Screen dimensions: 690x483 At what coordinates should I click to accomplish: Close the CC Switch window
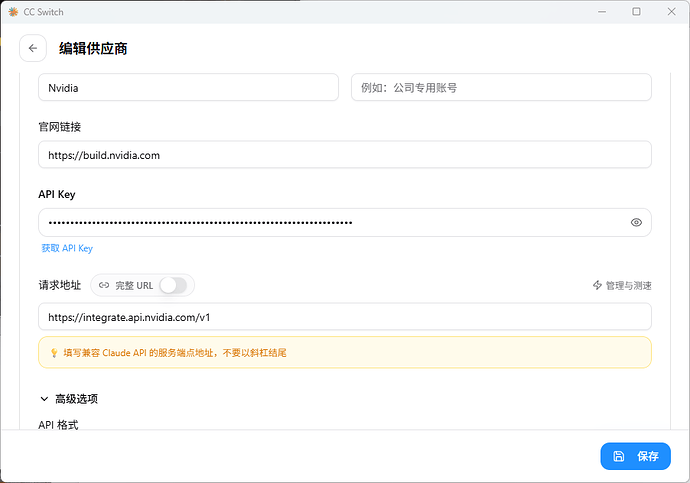(x=671, y=12)
